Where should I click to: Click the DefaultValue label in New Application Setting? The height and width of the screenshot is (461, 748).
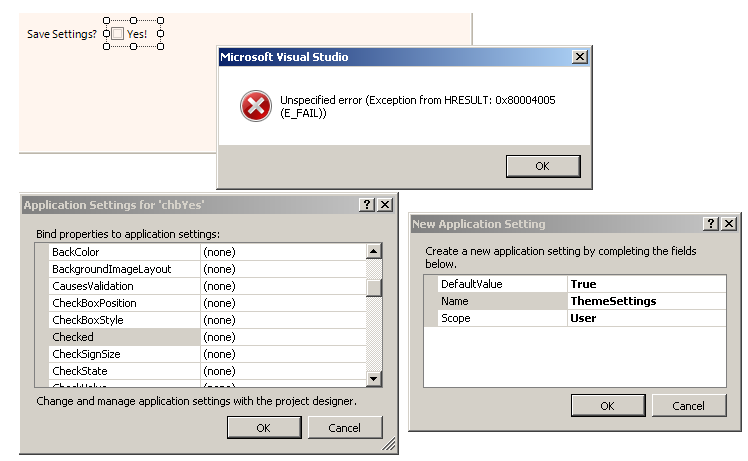(471, 284)
